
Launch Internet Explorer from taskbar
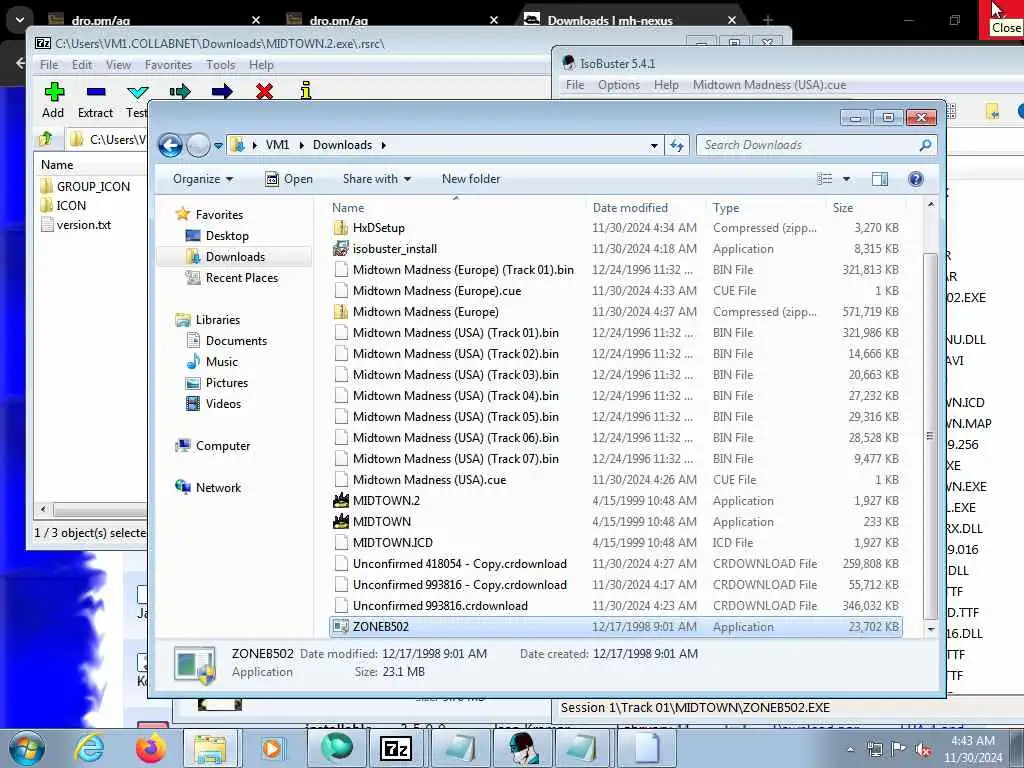pos(88,748)
